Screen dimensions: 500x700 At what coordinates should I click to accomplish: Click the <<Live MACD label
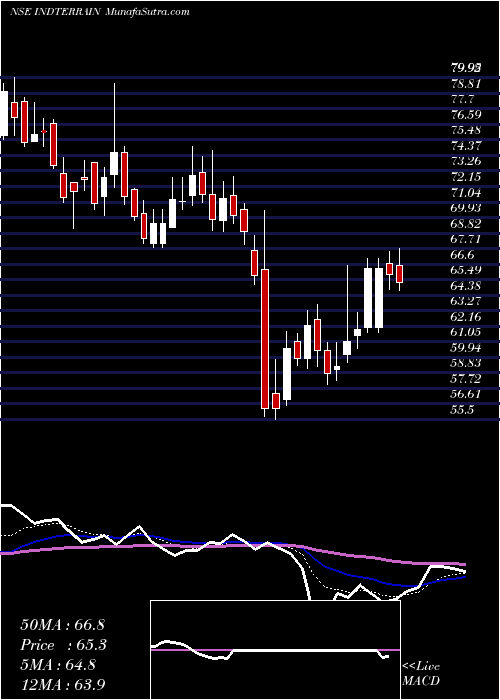point(421,674)
